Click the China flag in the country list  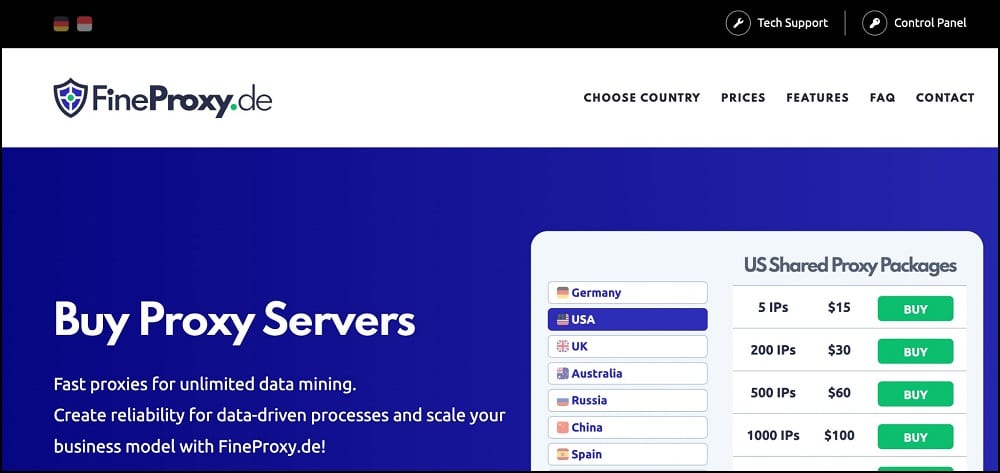click(x=562, y=427)
